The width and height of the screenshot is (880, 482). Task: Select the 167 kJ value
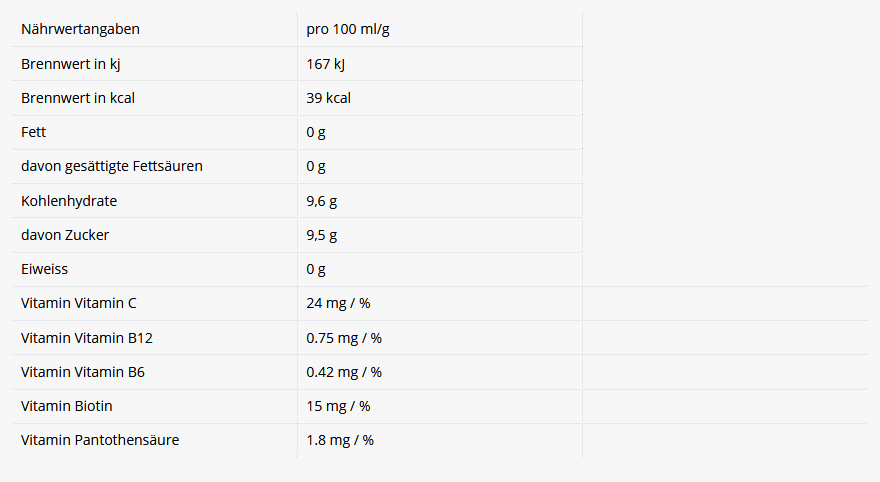[326, 64]
